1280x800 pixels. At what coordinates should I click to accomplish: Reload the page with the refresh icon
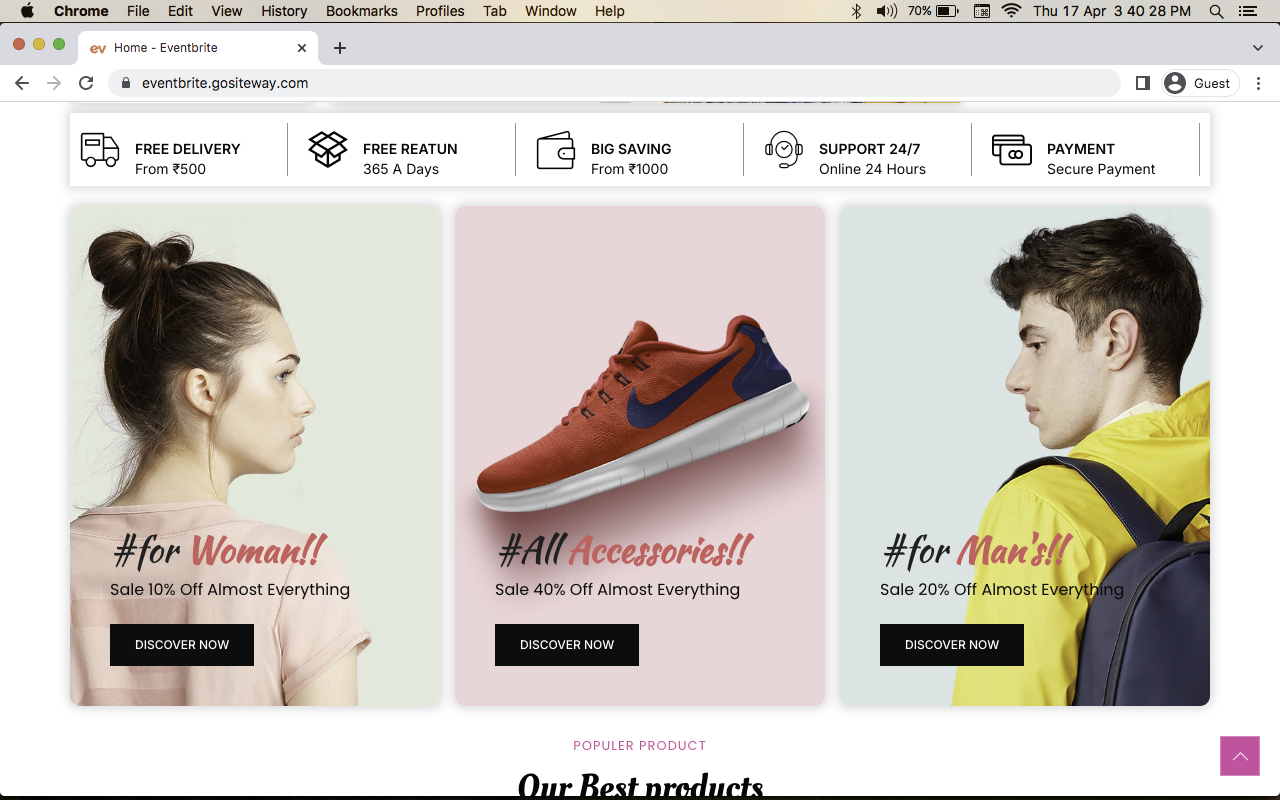(86, 83)
